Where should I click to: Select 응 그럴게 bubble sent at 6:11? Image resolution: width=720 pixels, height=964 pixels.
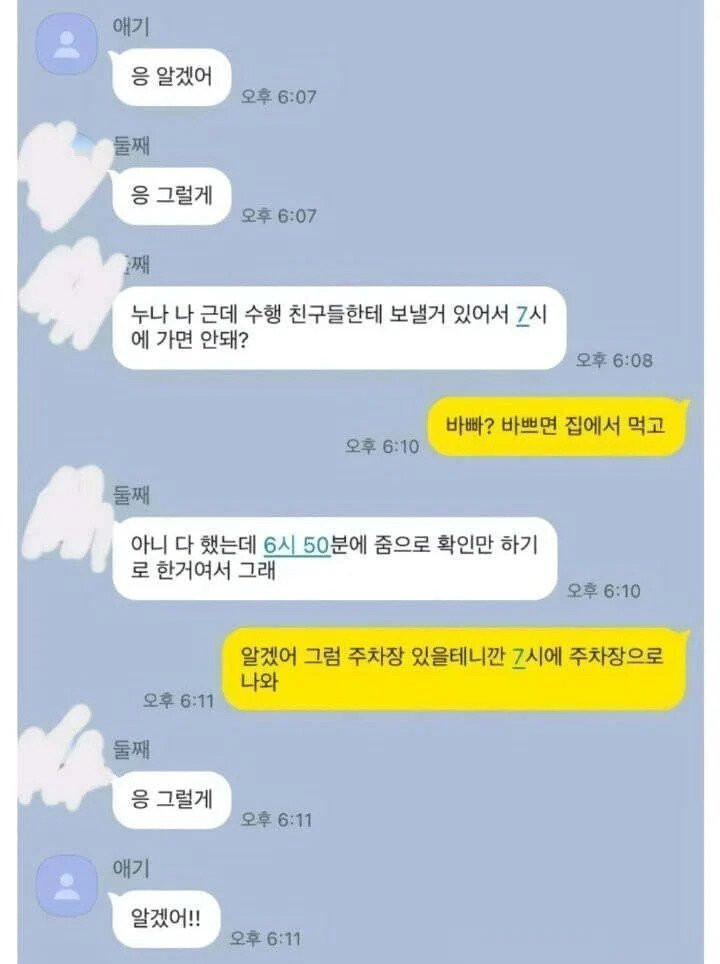(171, 799)
